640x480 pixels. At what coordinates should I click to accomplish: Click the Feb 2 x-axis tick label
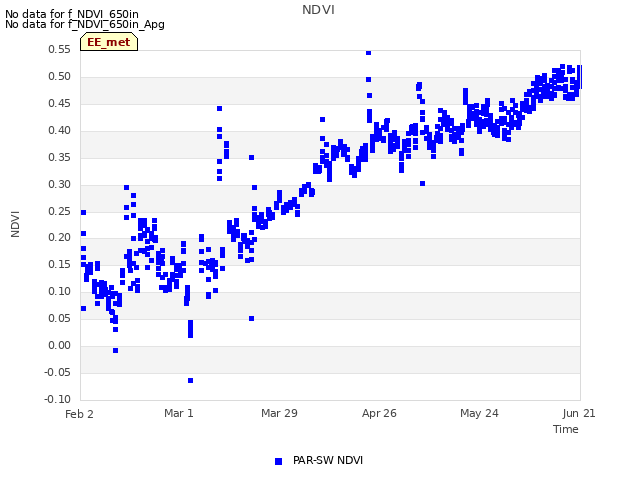(x=79, y=414)
